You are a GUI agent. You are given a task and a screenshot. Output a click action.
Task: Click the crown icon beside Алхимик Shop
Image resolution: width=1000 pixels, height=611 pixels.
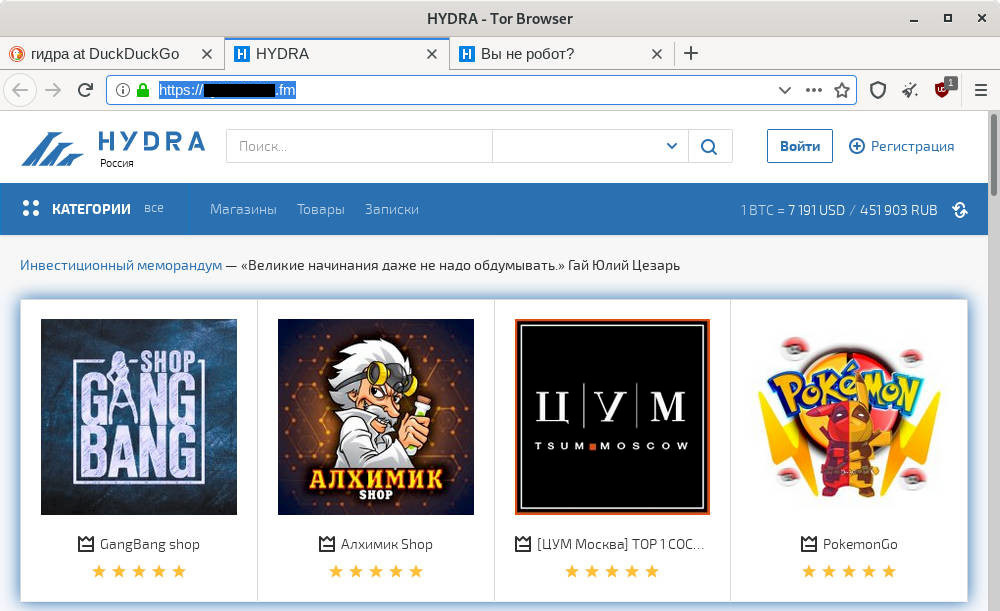(327, 544)
